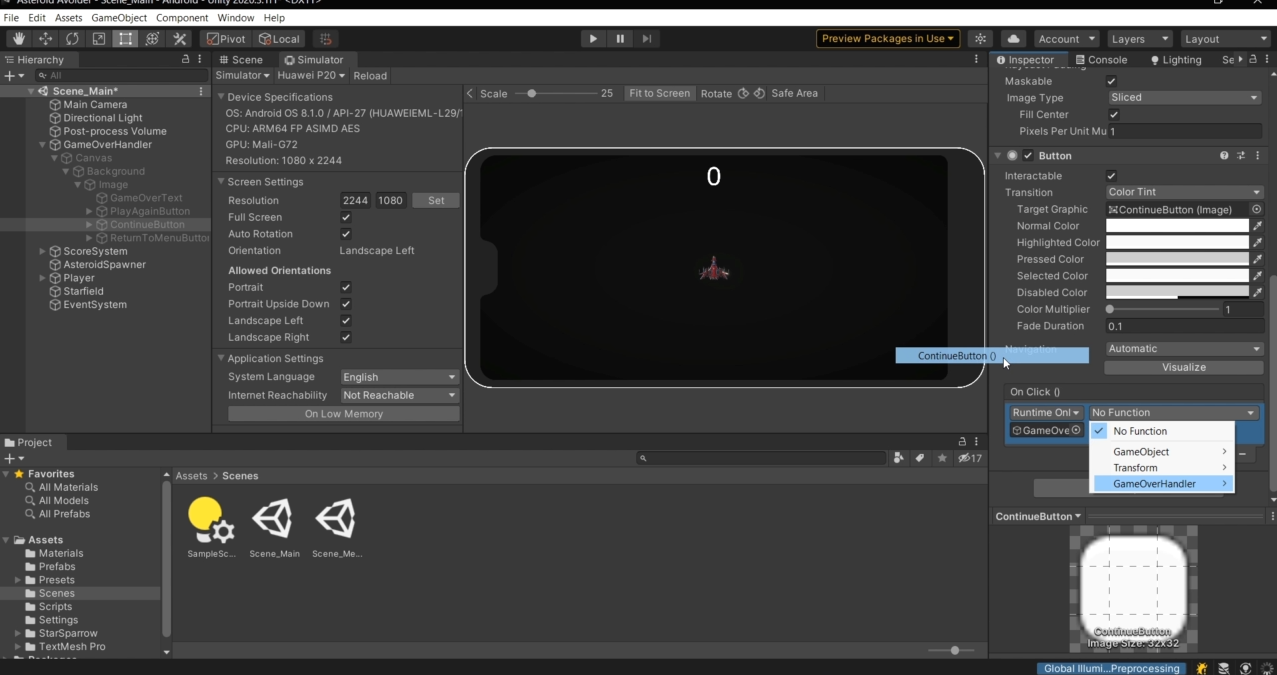Open auto-generate lighting status bug icon
The height and width of the screenshot is (675, 1277).
click(x=1201, y=668)
